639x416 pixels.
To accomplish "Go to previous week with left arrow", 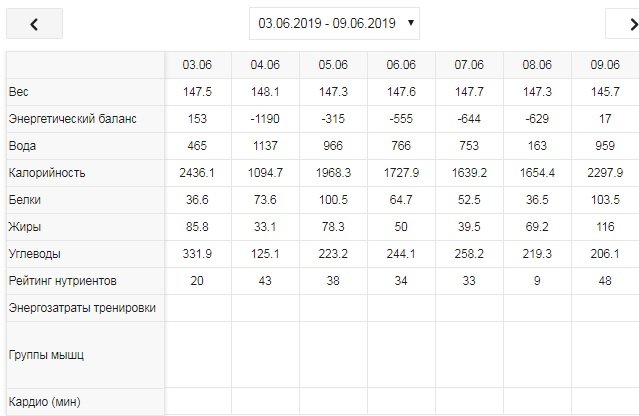I will [x=34, y=24].
